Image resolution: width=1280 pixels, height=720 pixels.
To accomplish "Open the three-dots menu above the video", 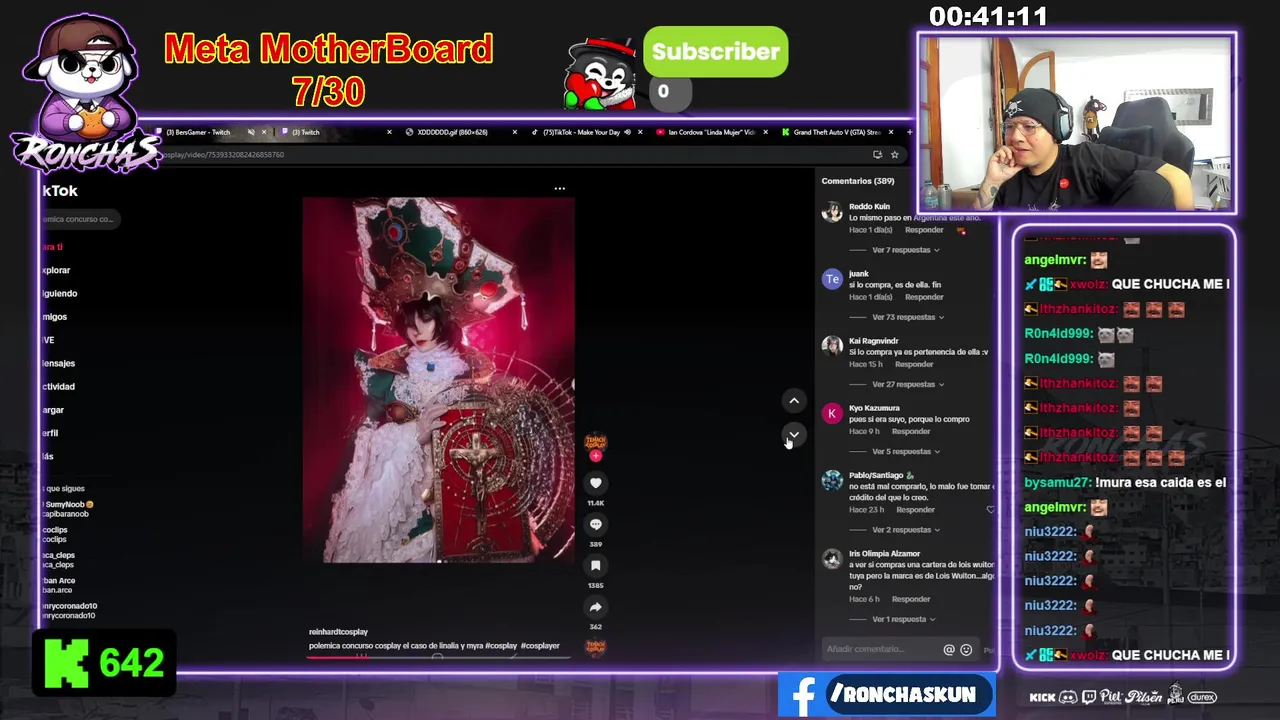I will tap(560, 188).
